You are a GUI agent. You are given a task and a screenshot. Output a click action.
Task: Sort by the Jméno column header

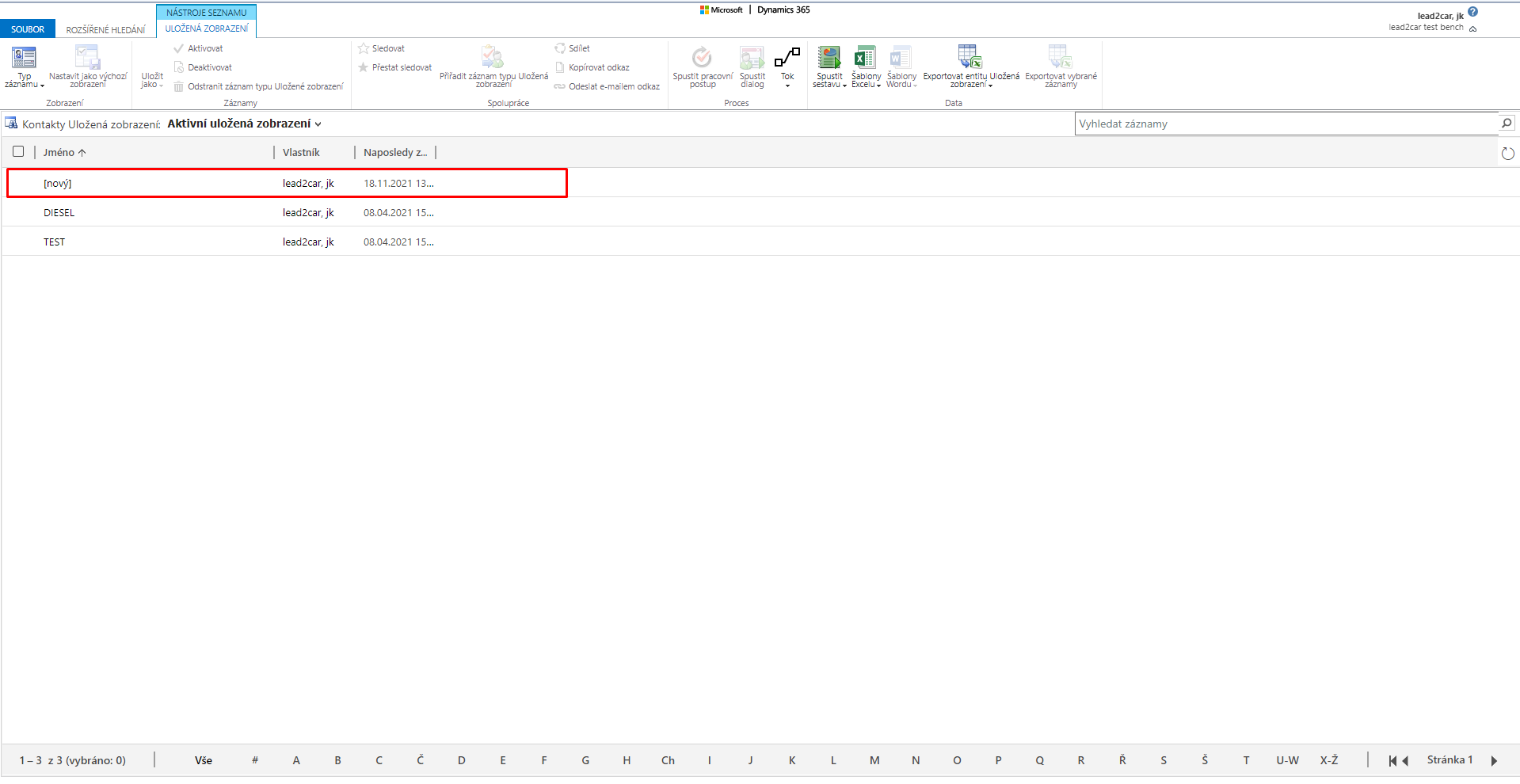[x=59, y=153]
